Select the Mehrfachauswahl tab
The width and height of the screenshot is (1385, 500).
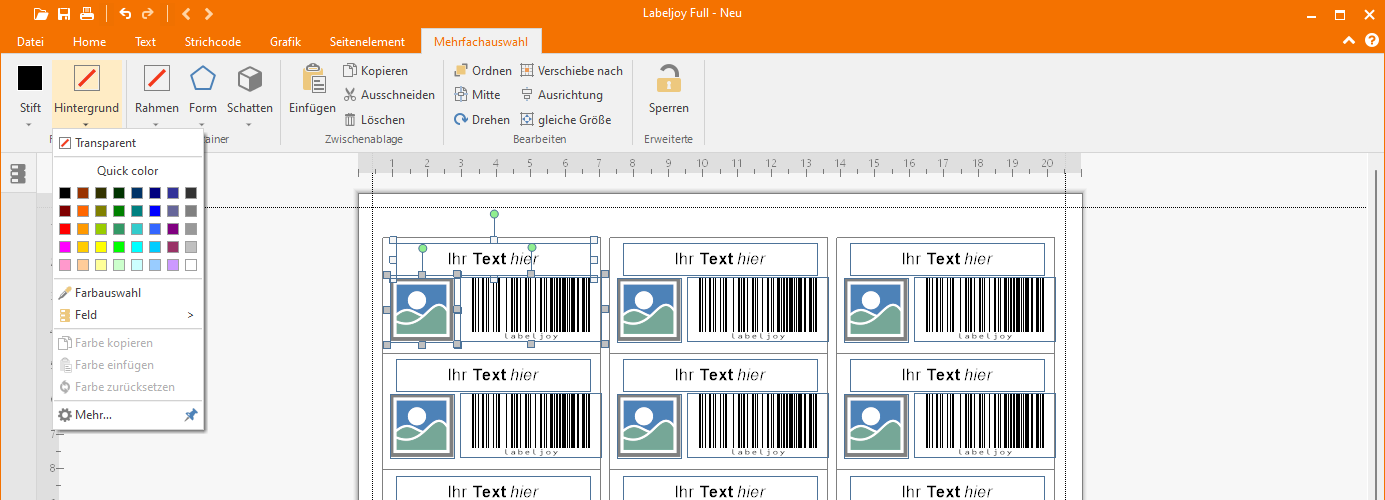click(x=481, y=42)
